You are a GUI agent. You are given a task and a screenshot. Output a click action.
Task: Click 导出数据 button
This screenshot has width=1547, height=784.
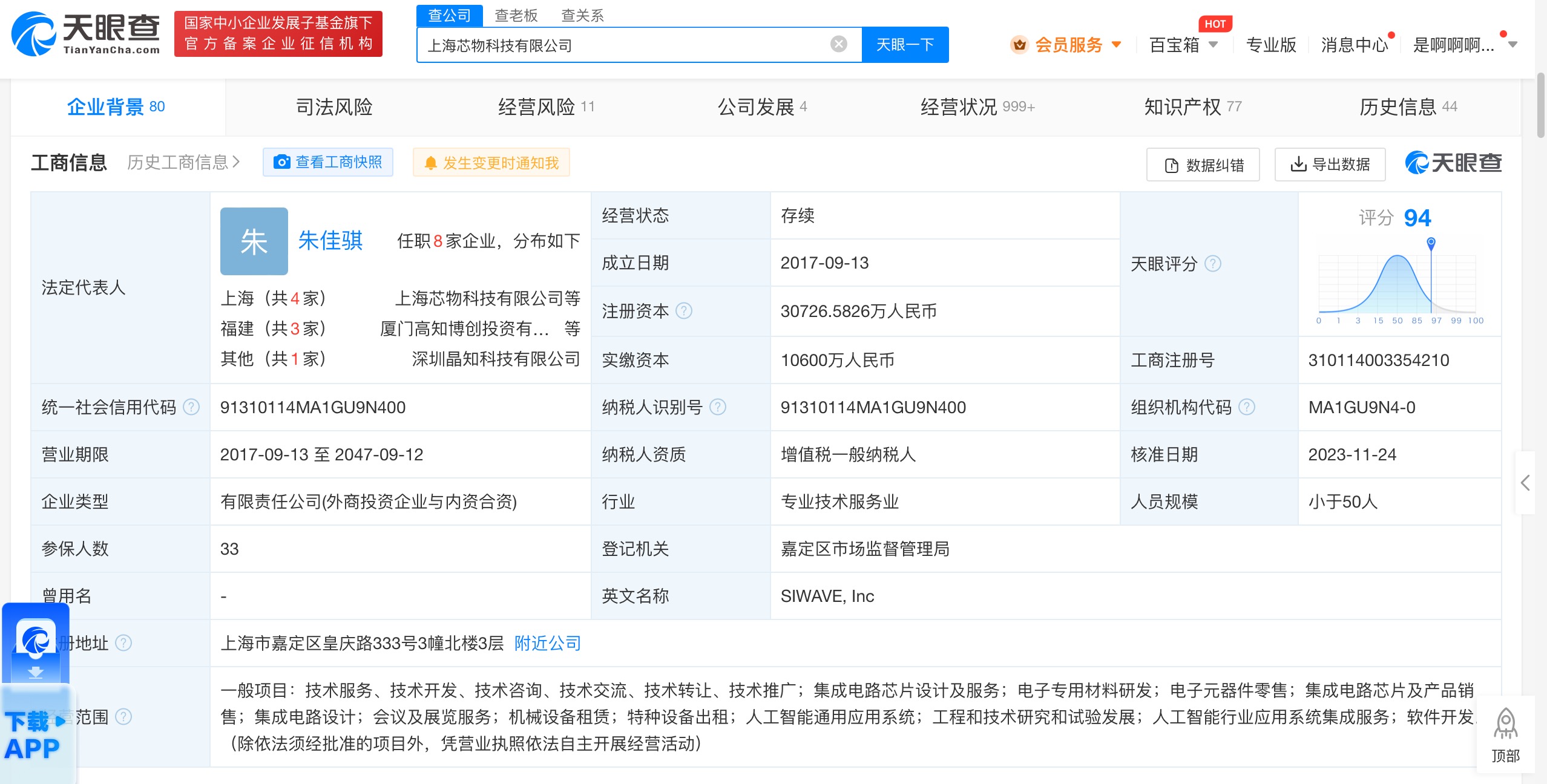coord(1330,165)
